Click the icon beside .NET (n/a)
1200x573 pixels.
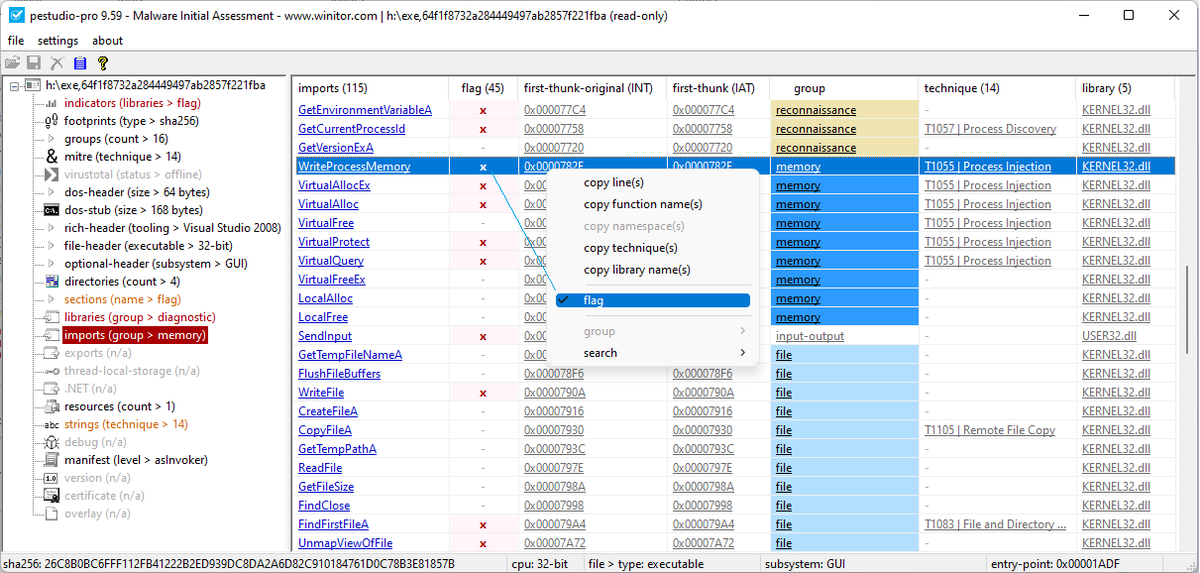tap(52, 389)
